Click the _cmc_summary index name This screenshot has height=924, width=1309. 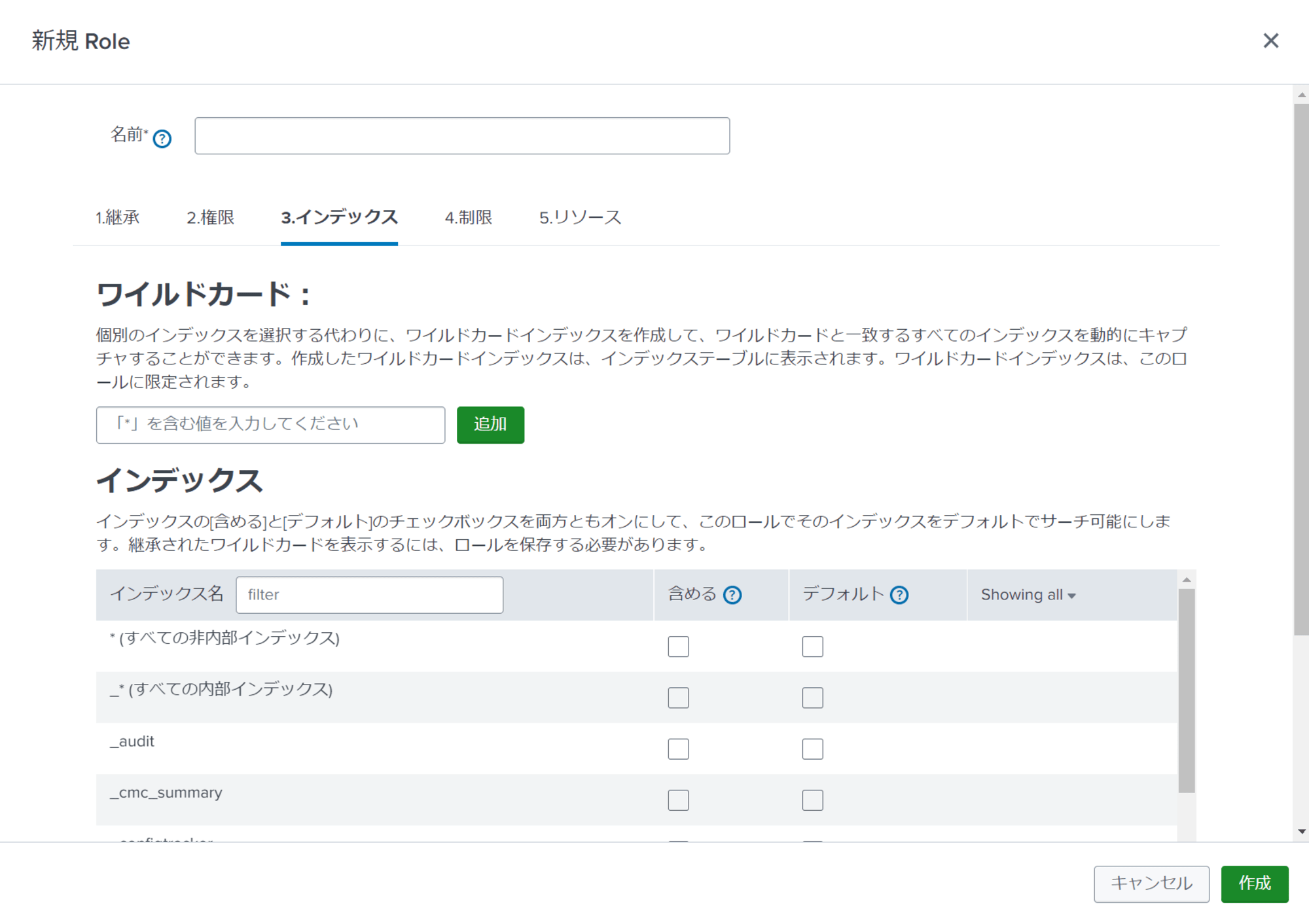point(166,792)
